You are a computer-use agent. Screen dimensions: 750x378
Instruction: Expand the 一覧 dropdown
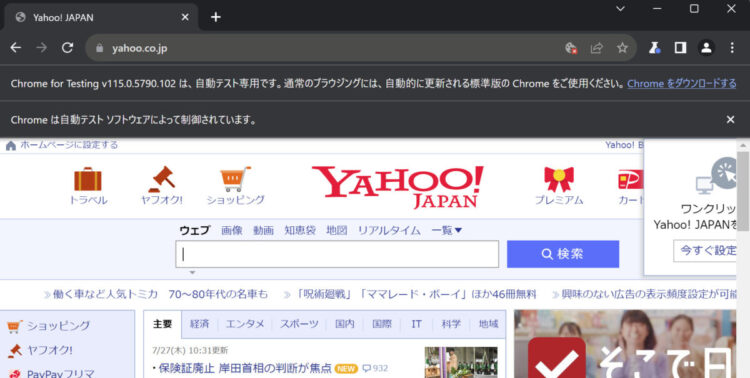446,230
